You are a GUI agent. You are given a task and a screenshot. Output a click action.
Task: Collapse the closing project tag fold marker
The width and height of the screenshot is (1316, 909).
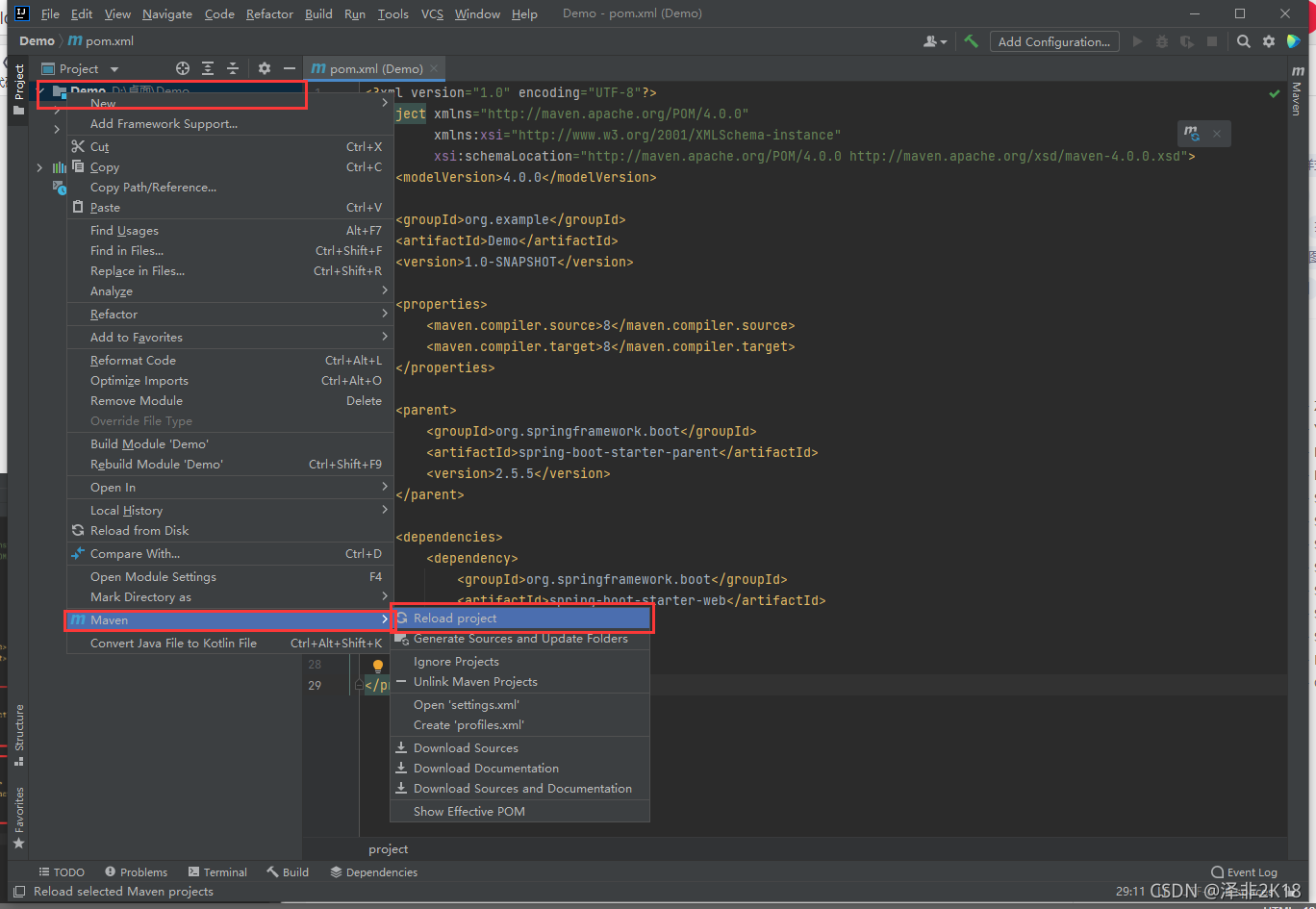pos(359,685)
